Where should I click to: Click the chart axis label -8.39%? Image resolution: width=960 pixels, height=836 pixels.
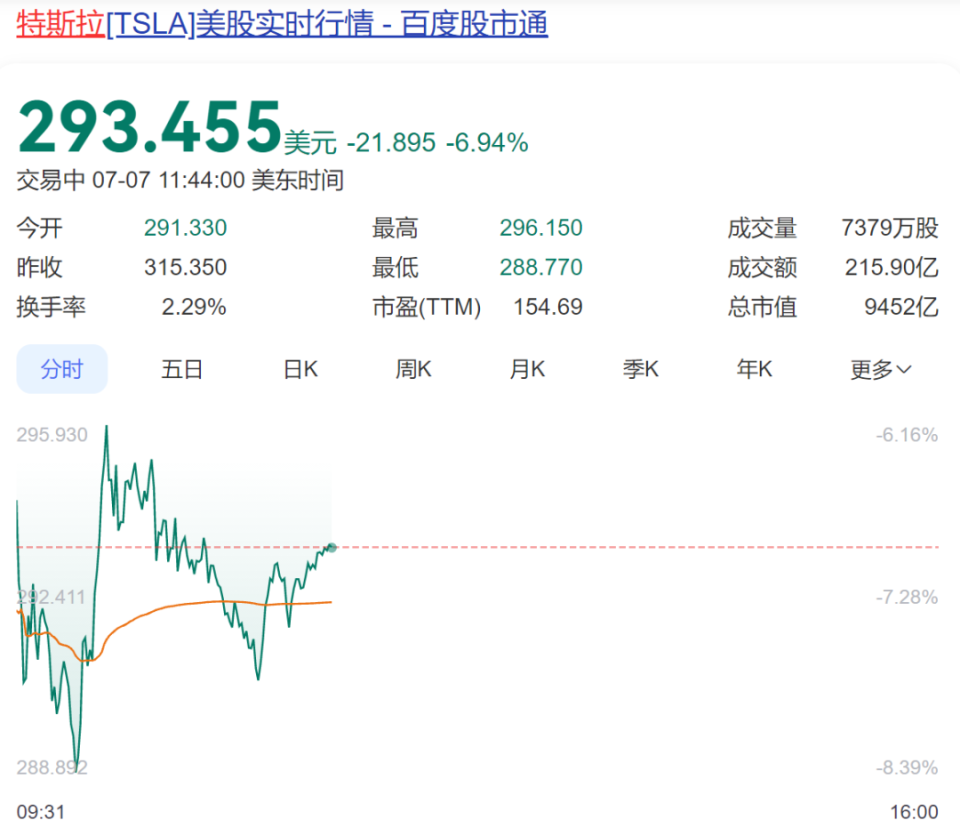[907, 767]
